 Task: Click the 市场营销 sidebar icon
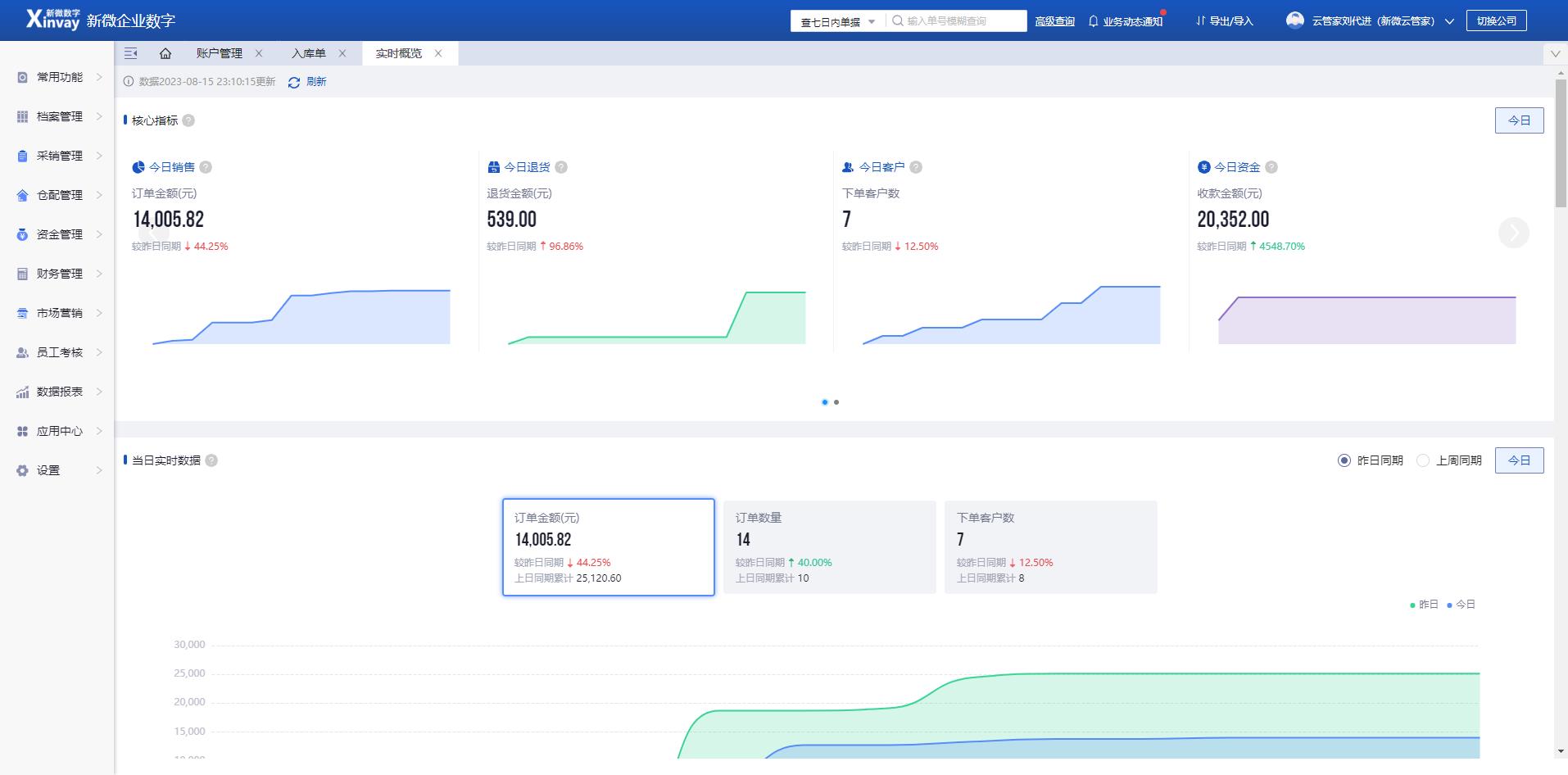tap(22, 313)
